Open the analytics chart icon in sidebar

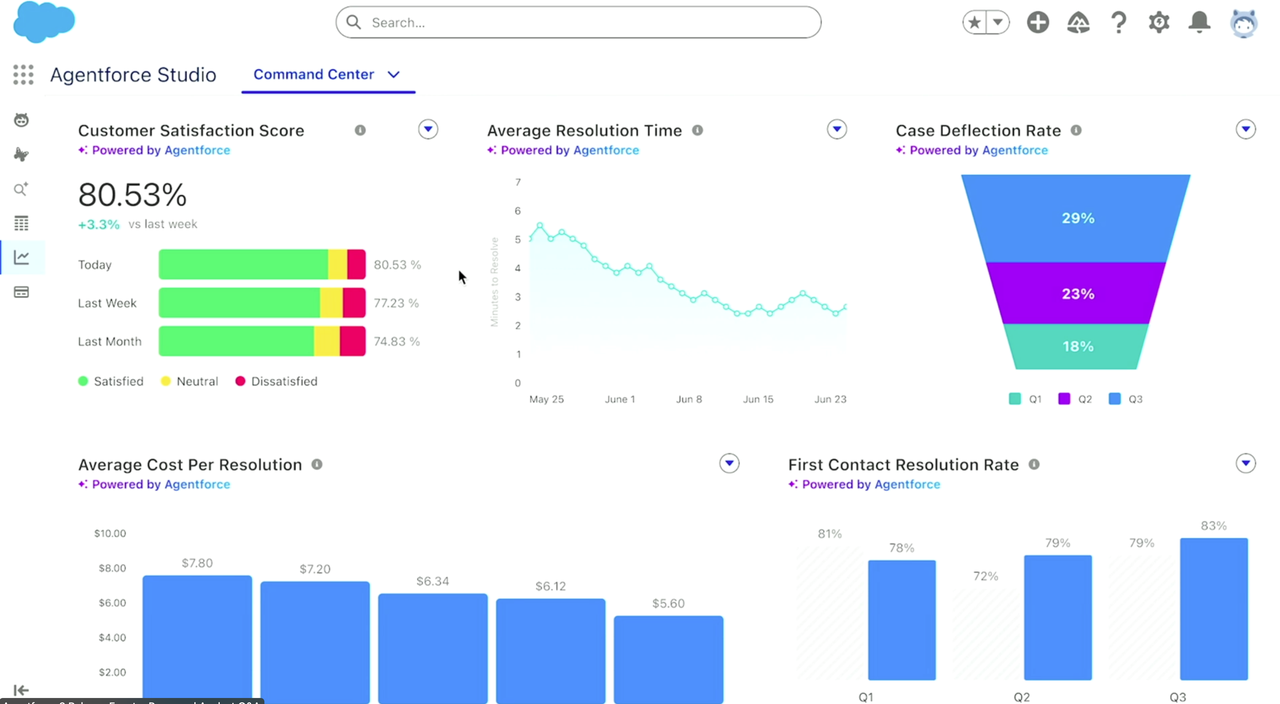coord(21,256)
